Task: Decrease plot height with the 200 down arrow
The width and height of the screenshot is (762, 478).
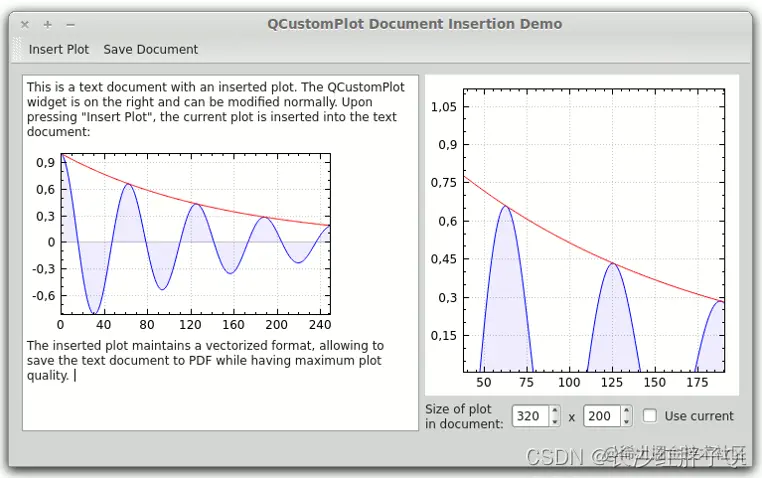Action: point(627,421)
